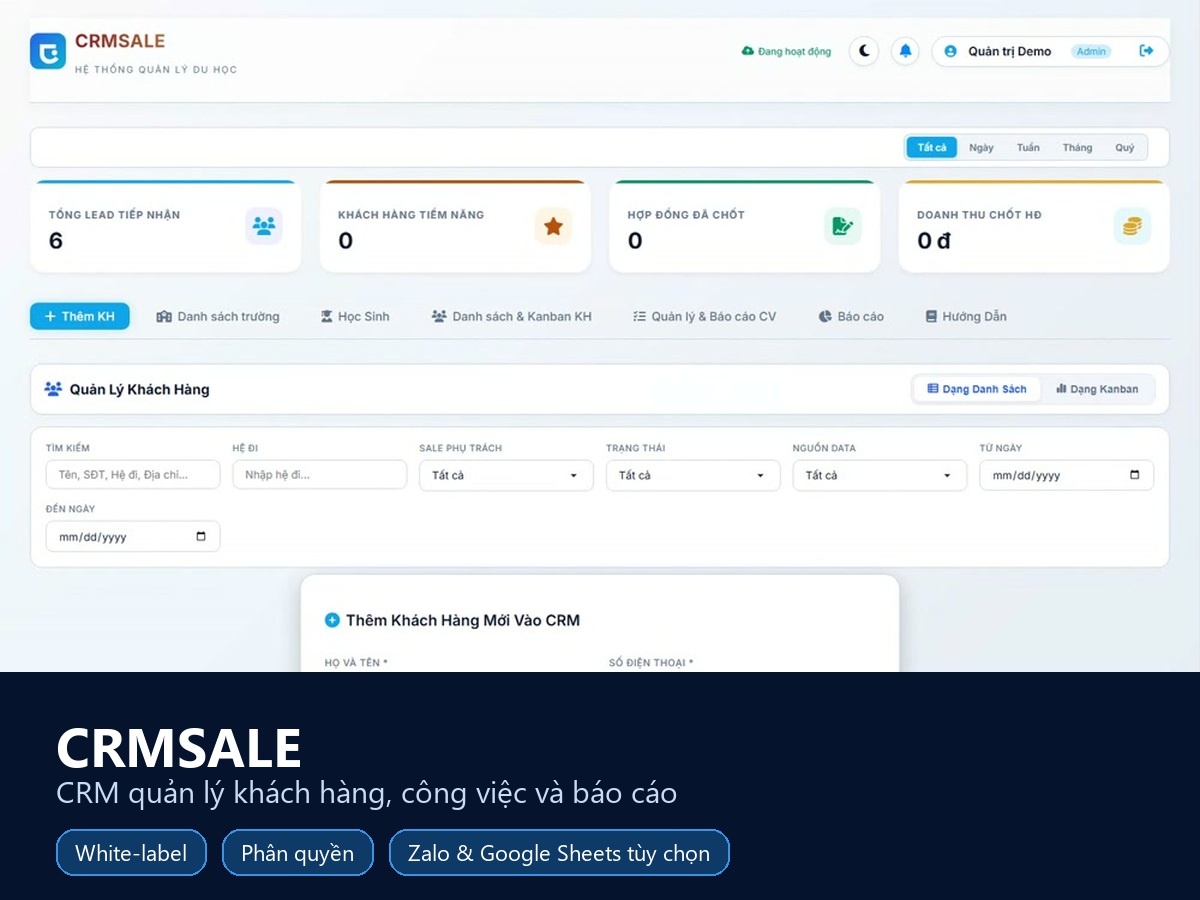The height and width of the screenshot is (900, 1200).
Task: Click the Phân quyền badge
Action: (x=298, y=853)
